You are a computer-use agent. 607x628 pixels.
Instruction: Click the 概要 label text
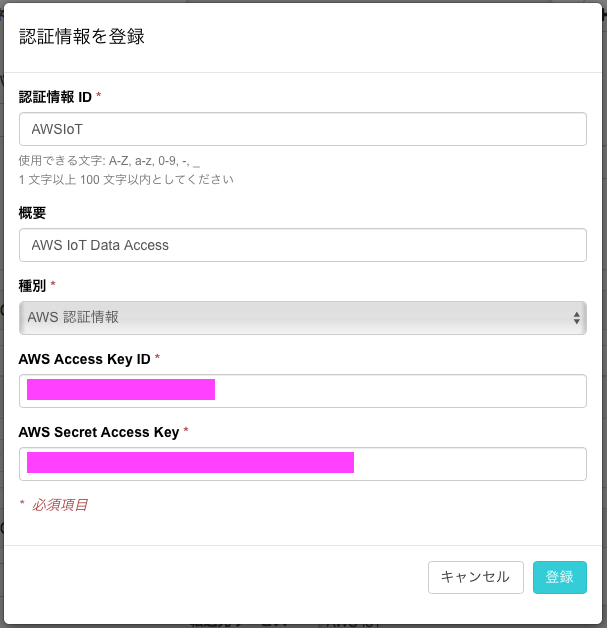32,213
